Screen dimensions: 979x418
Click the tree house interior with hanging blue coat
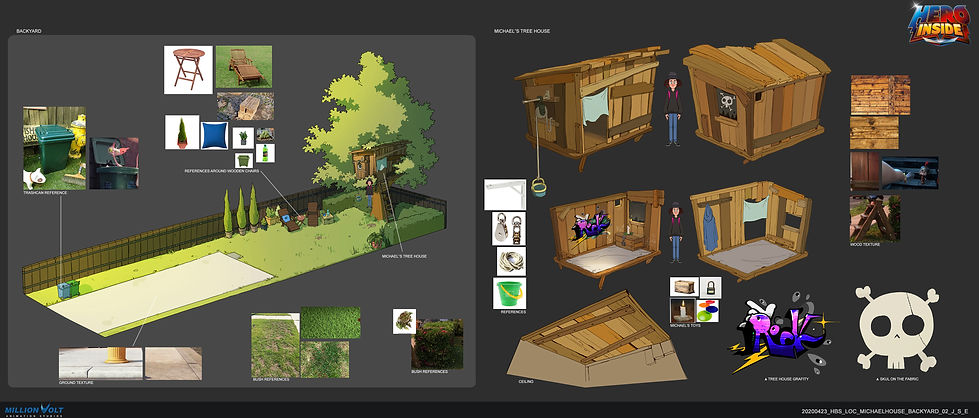[750, 230]
